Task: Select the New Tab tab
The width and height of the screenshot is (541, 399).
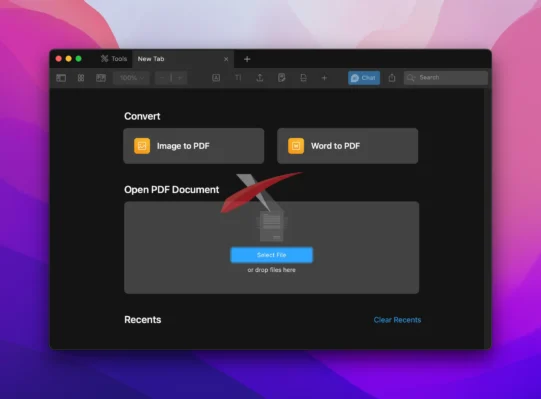Action: pyautogui.click(x=183, y=59)
